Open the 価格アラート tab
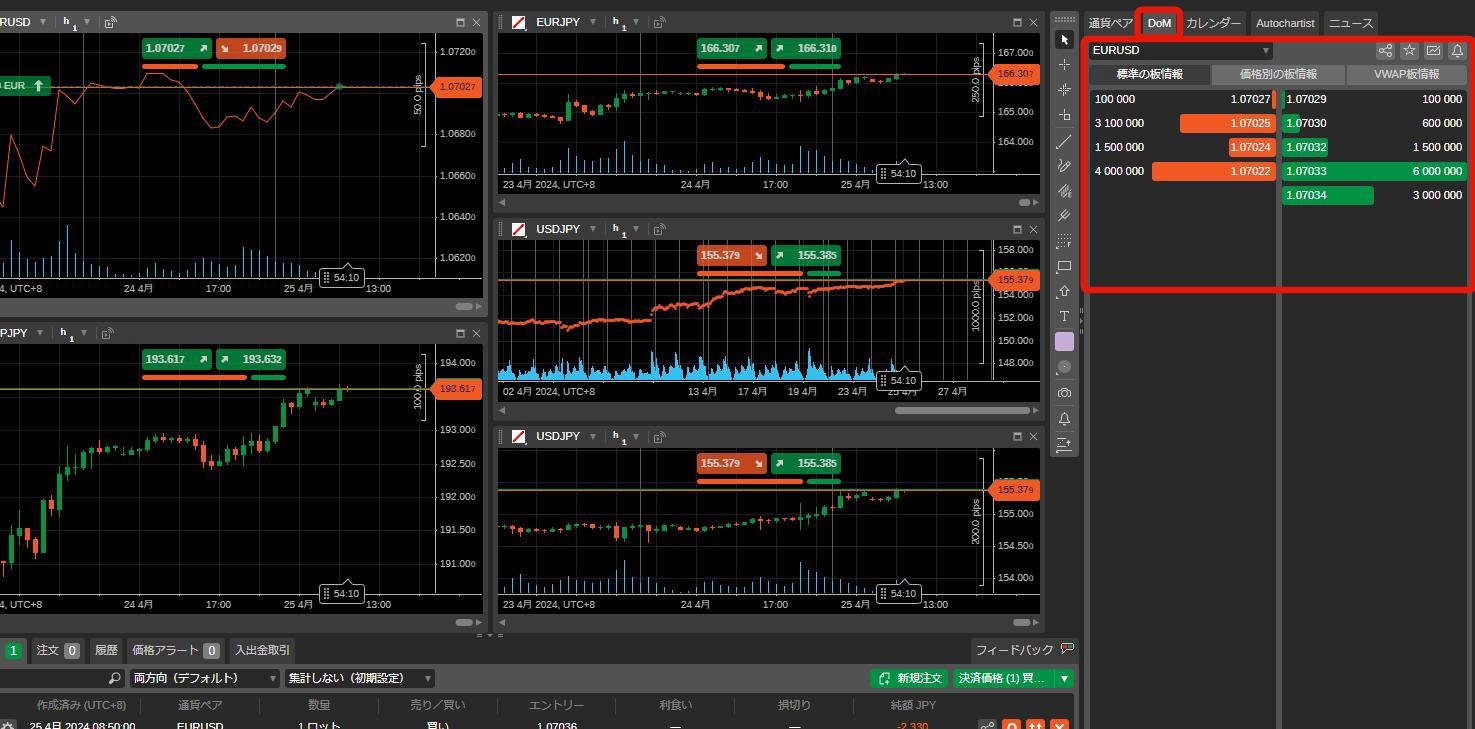 [175, 650]
